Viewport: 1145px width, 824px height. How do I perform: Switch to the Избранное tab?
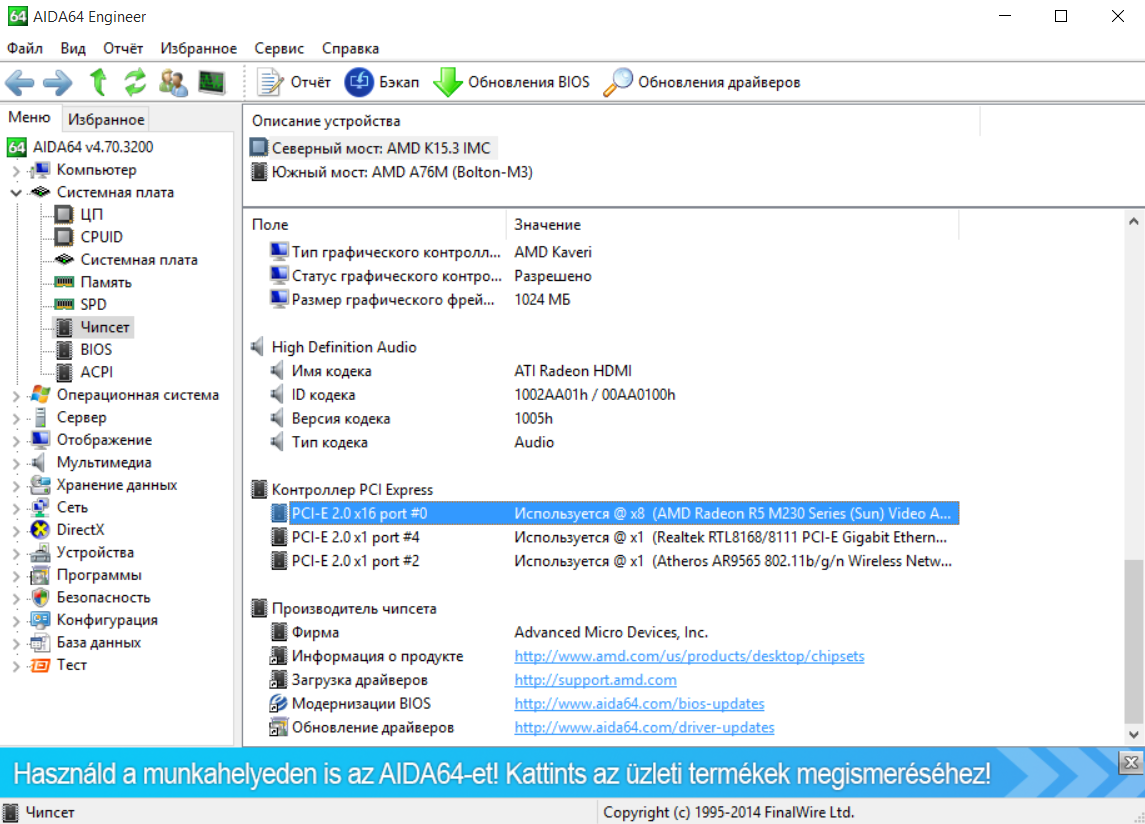106,119
